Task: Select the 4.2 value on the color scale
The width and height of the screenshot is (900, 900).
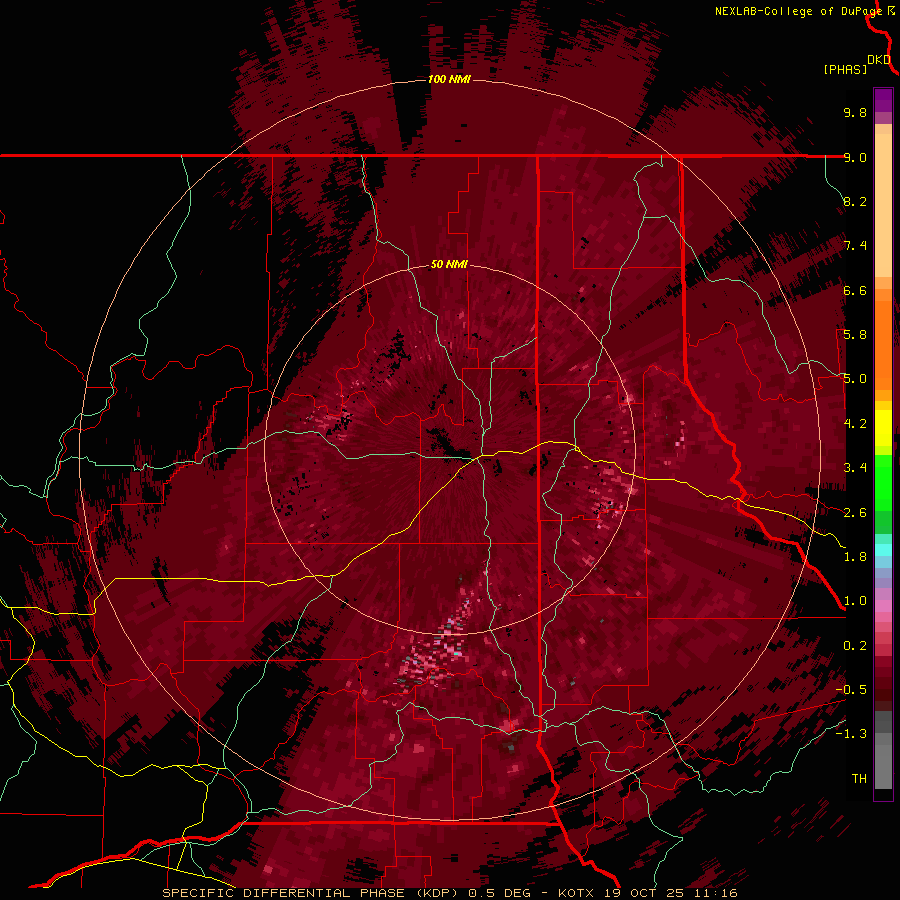Action: [x=855, y=424]
